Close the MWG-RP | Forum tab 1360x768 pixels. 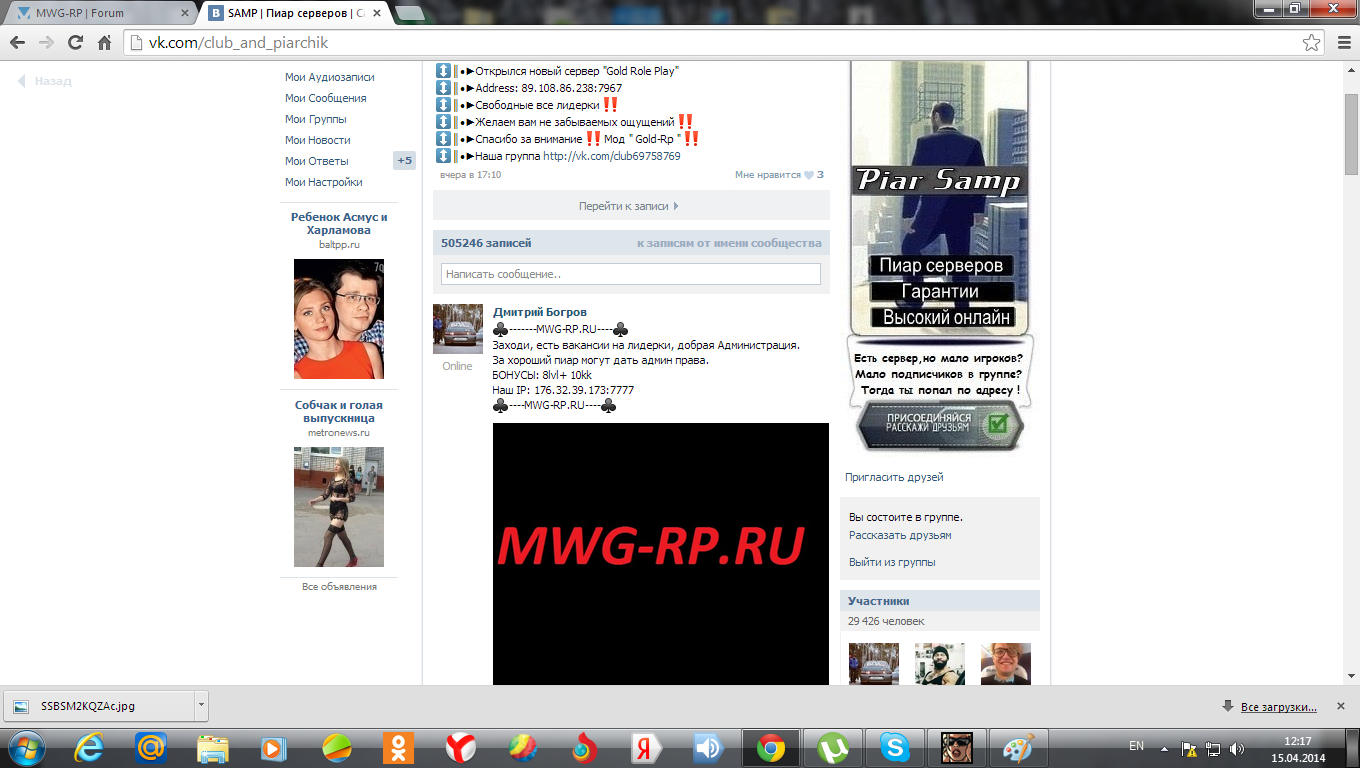click(185, 14)
